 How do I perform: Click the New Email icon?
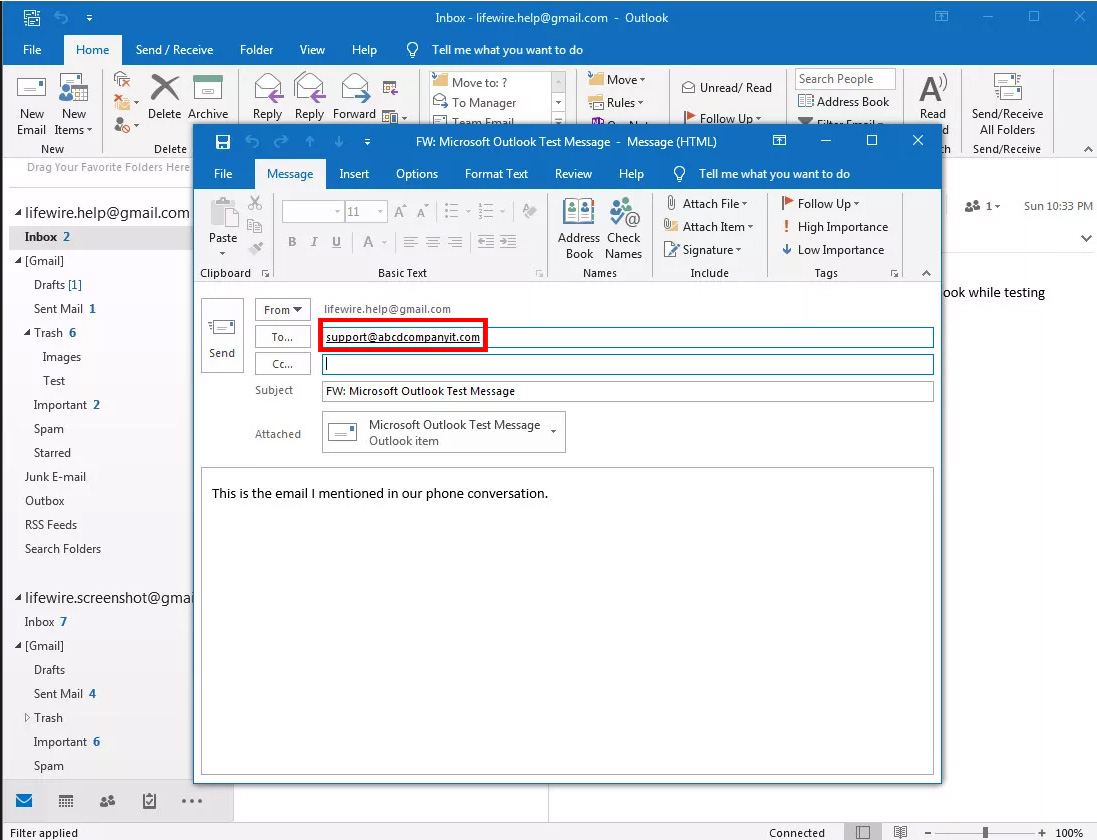click(32, 105)
